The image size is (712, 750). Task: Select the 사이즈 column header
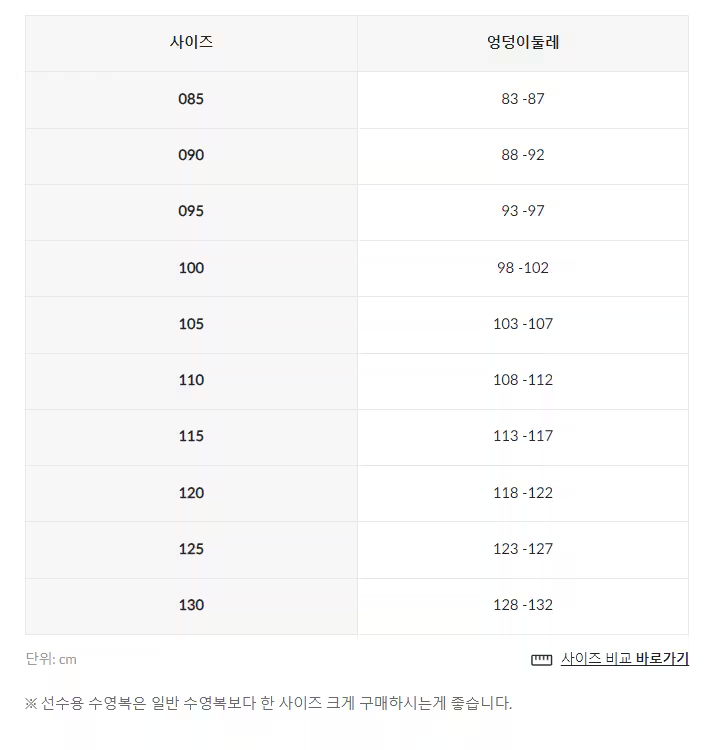[191, 44]
